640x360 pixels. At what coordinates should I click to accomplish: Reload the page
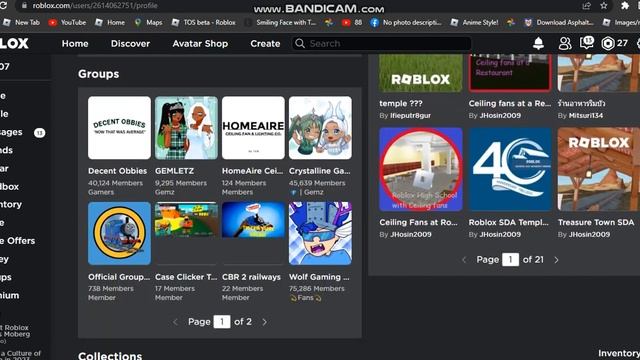(3, 5)
